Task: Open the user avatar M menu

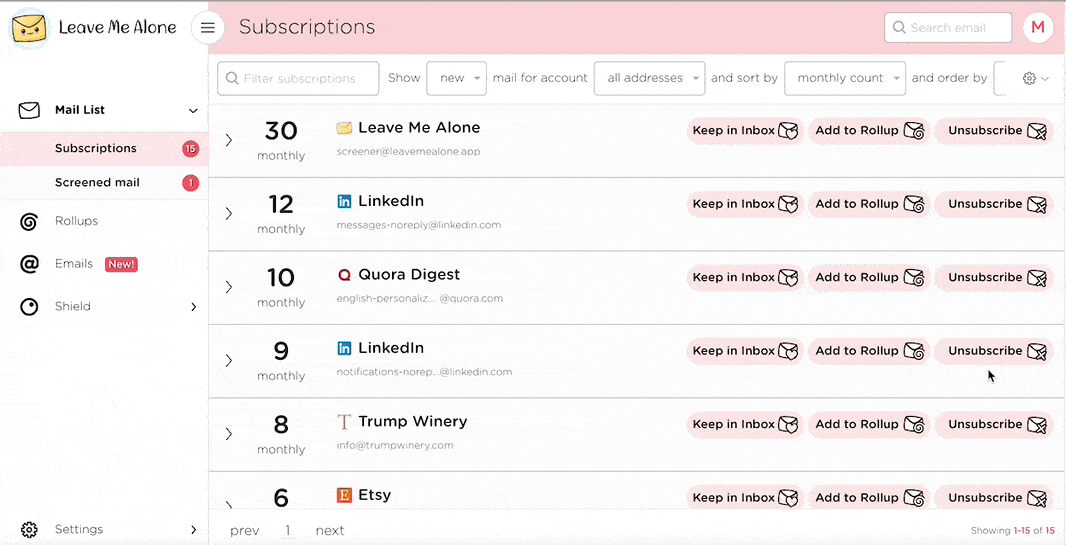Action: tap(1039, 28)
